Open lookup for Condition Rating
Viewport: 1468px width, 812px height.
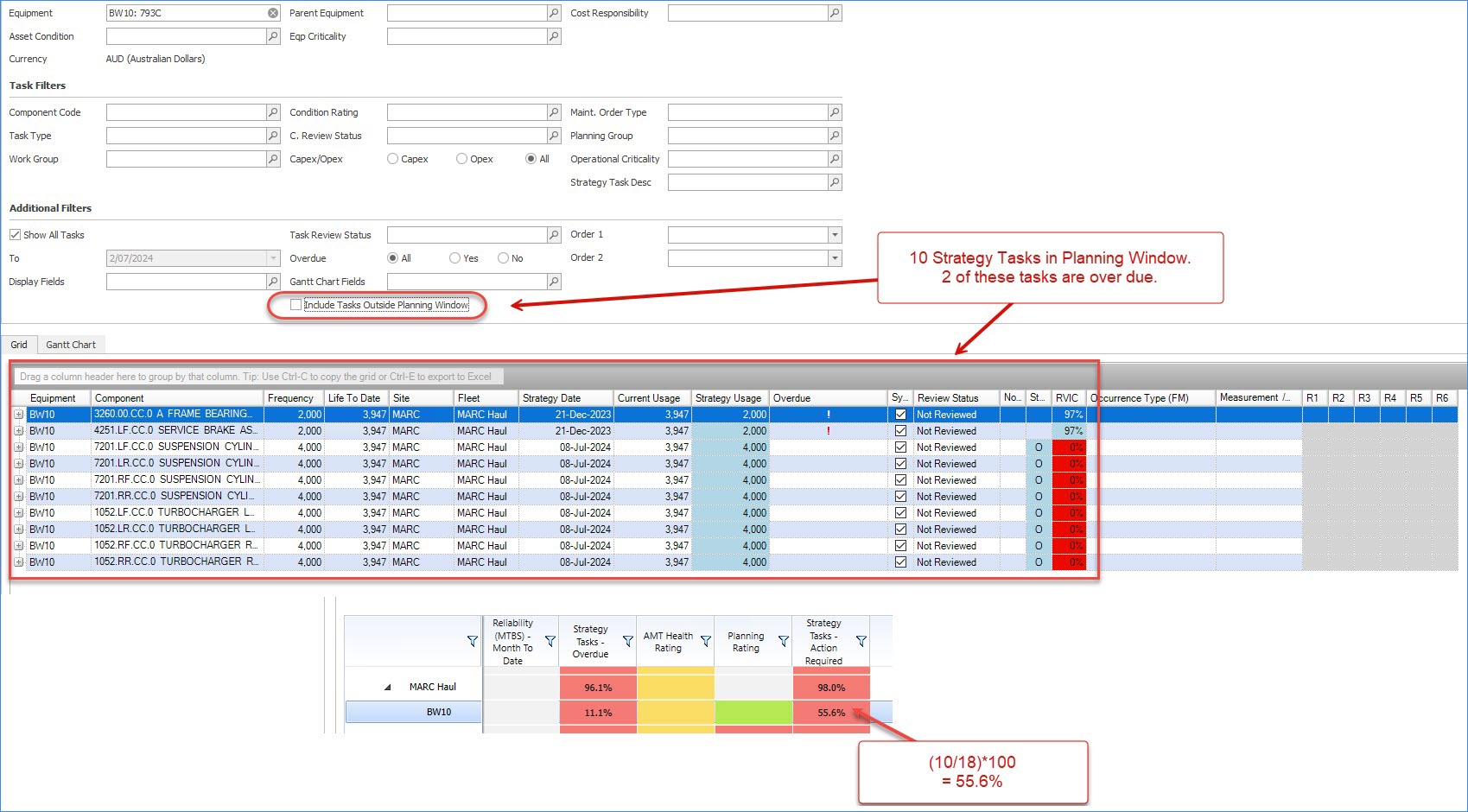coord(554,112)
